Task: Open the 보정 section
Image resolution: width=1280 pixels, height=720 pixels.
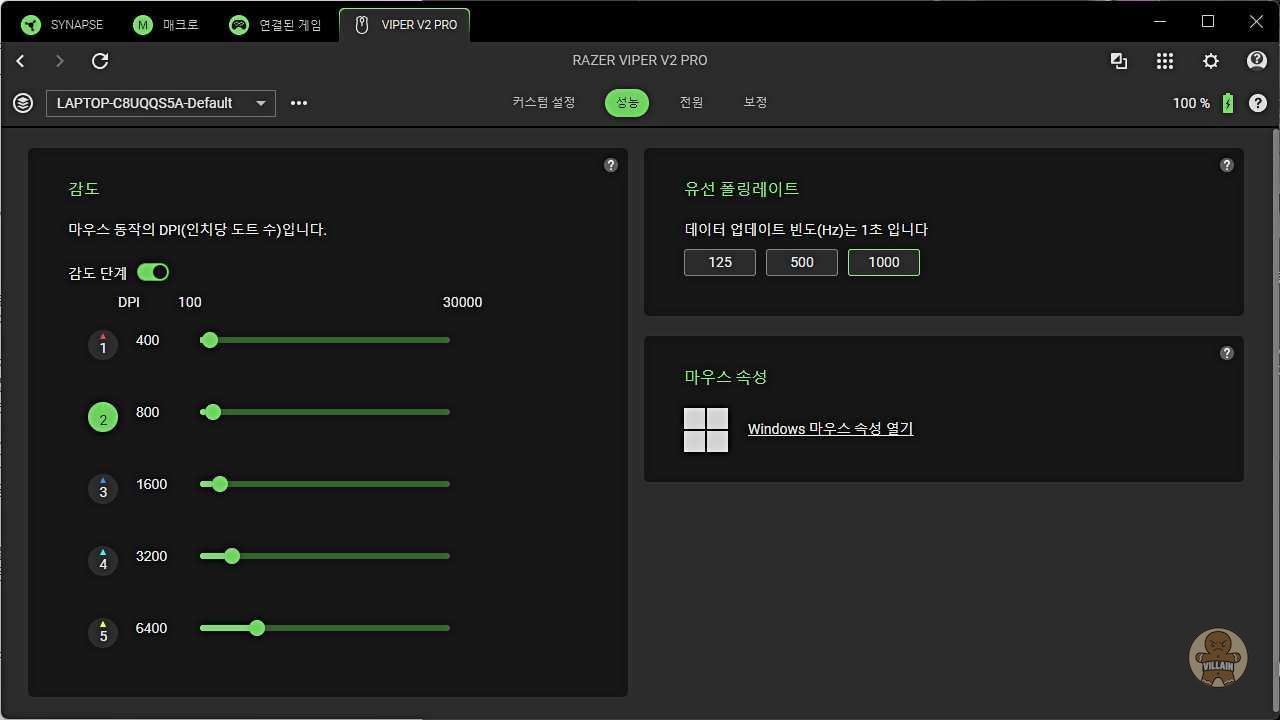Action: pos(755,103)
